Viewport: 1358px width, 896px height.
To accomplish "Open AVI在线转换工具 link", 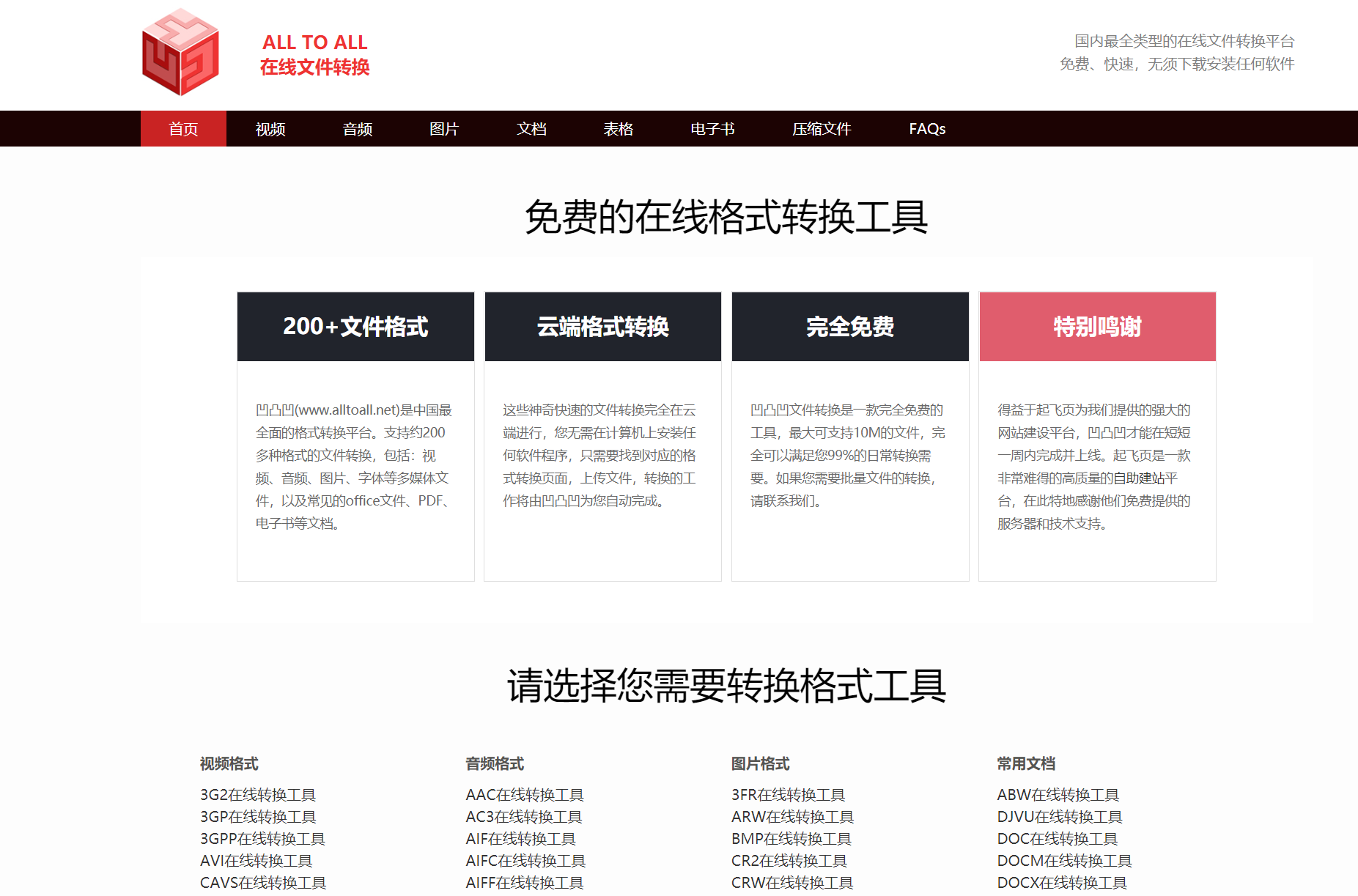I will tap(257, 861).
